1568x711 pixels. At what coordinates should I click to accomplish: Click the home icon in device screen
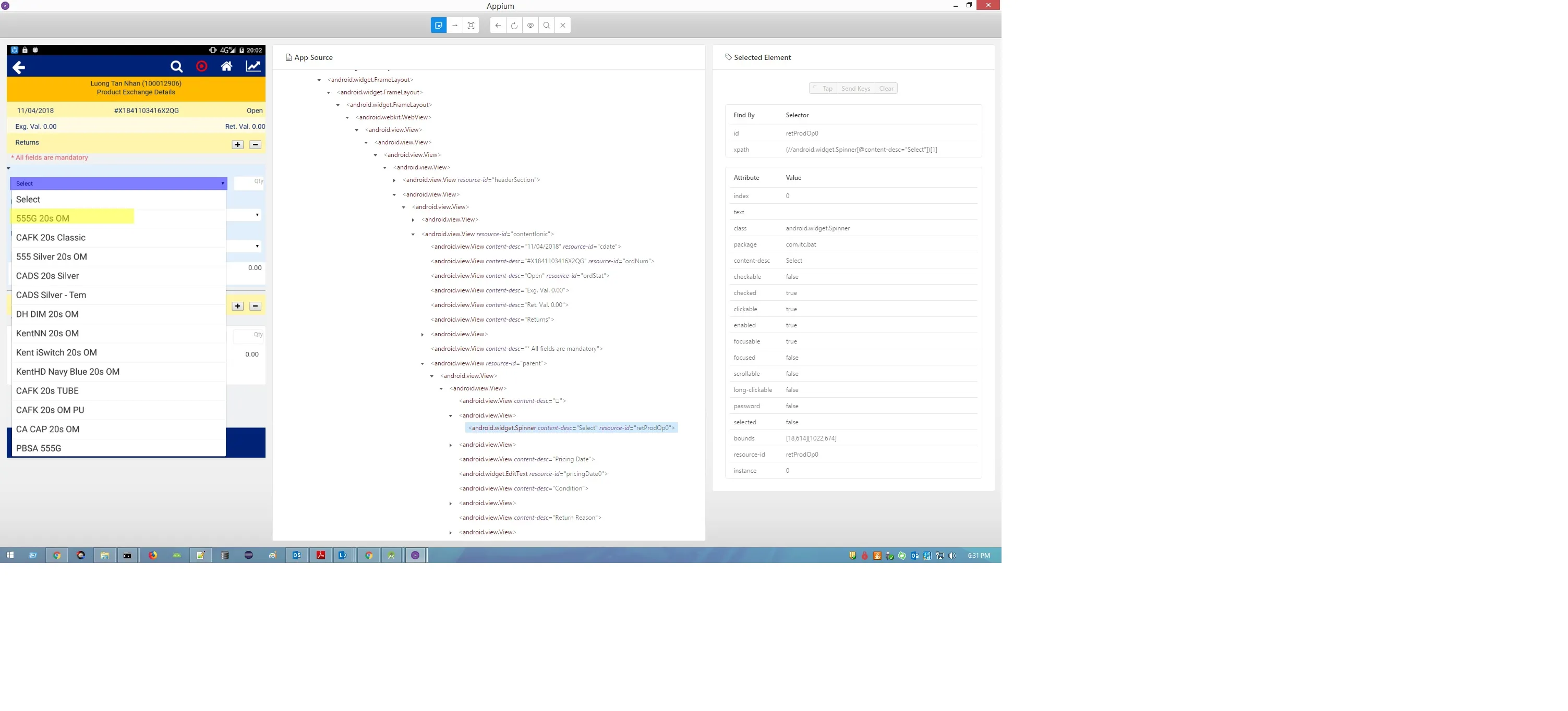tap(226, 66)
